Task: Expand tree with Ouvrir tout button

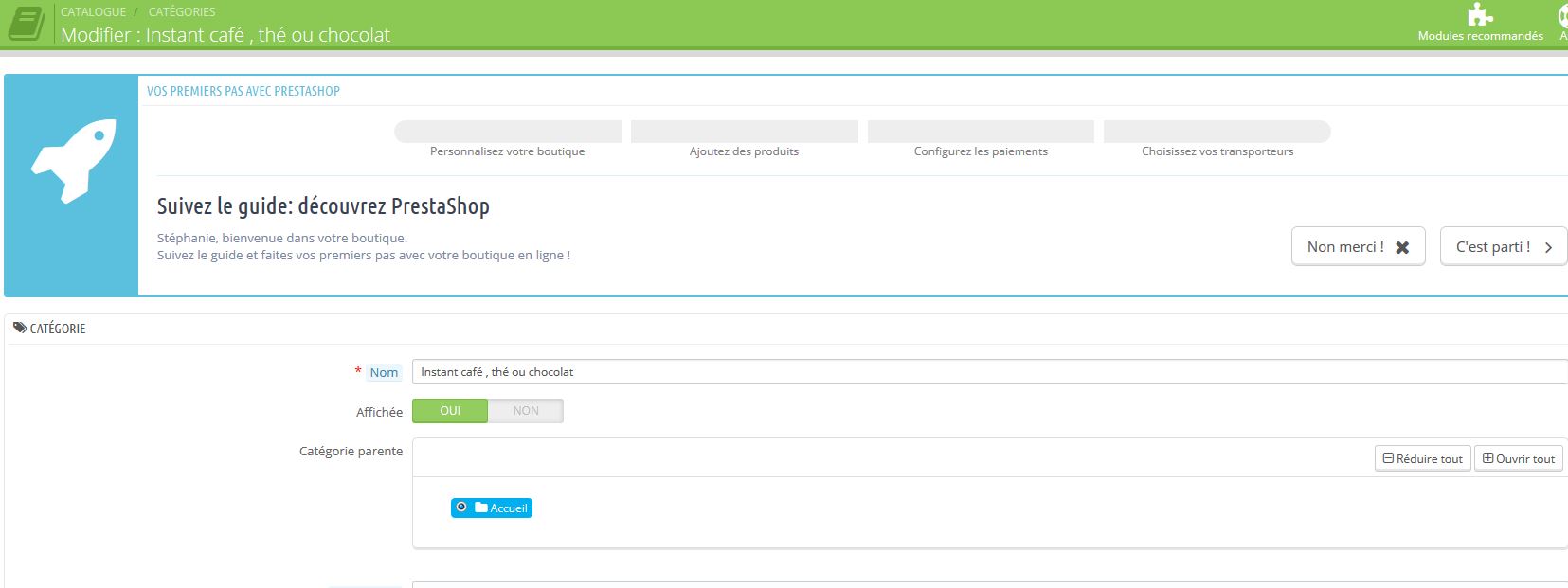Action: click(1519, 458)
